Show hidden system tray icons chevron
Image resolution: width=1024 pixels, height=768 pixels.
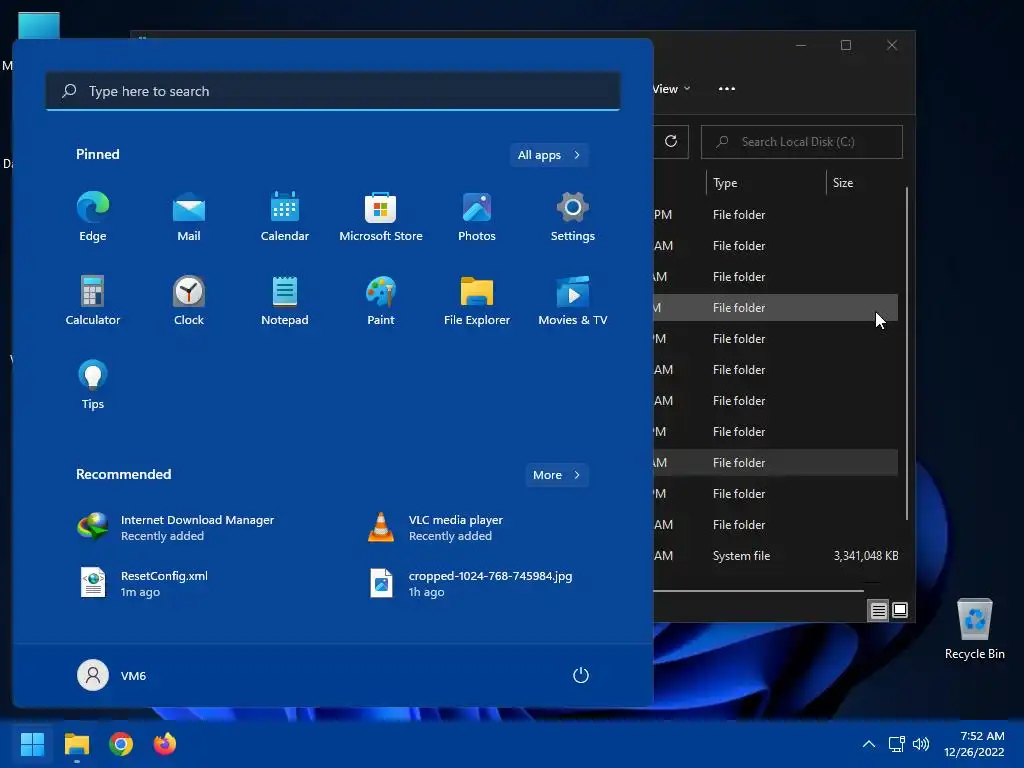(869, 744)
